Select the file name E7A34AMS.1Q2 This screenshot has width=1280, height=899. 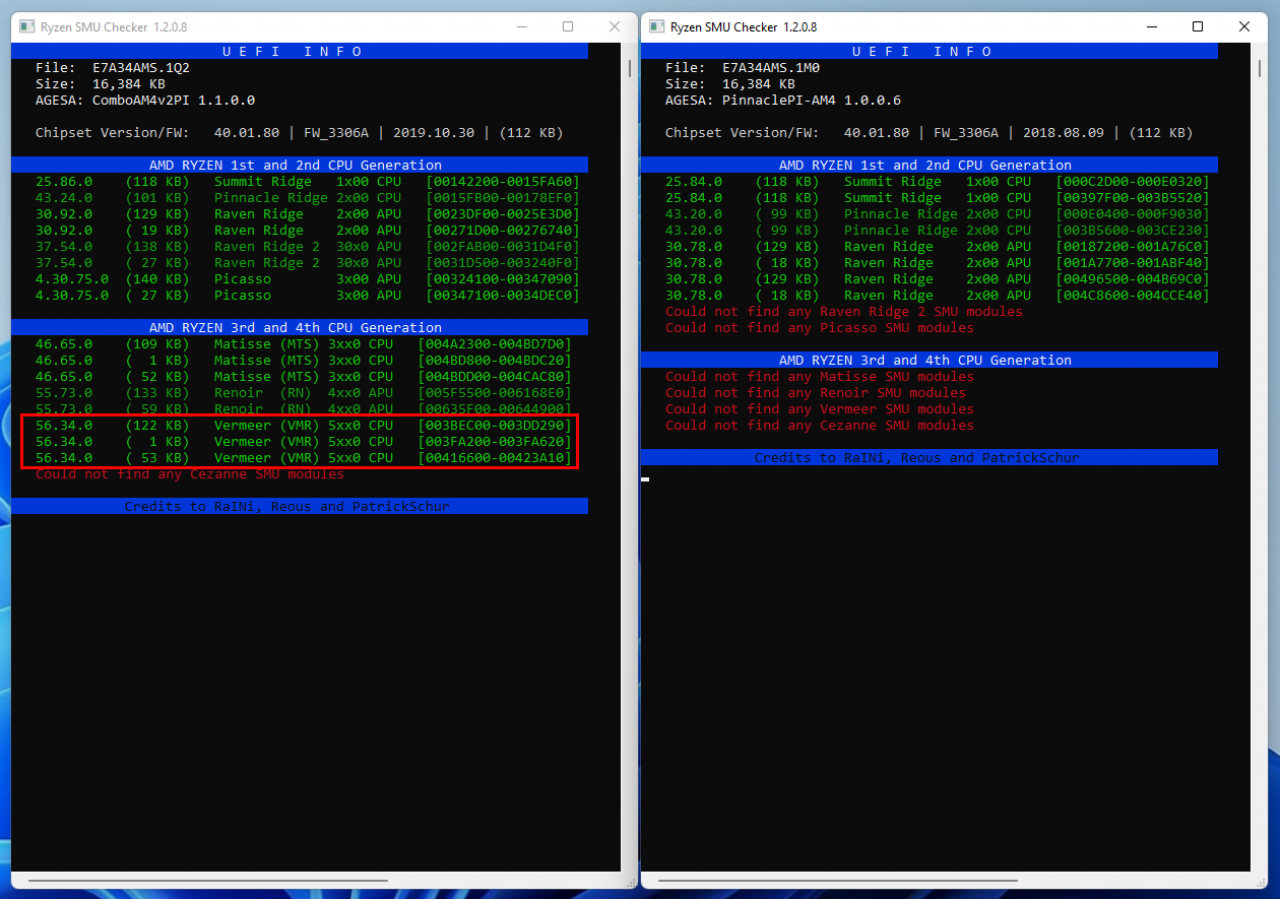(x=141, y=68)
